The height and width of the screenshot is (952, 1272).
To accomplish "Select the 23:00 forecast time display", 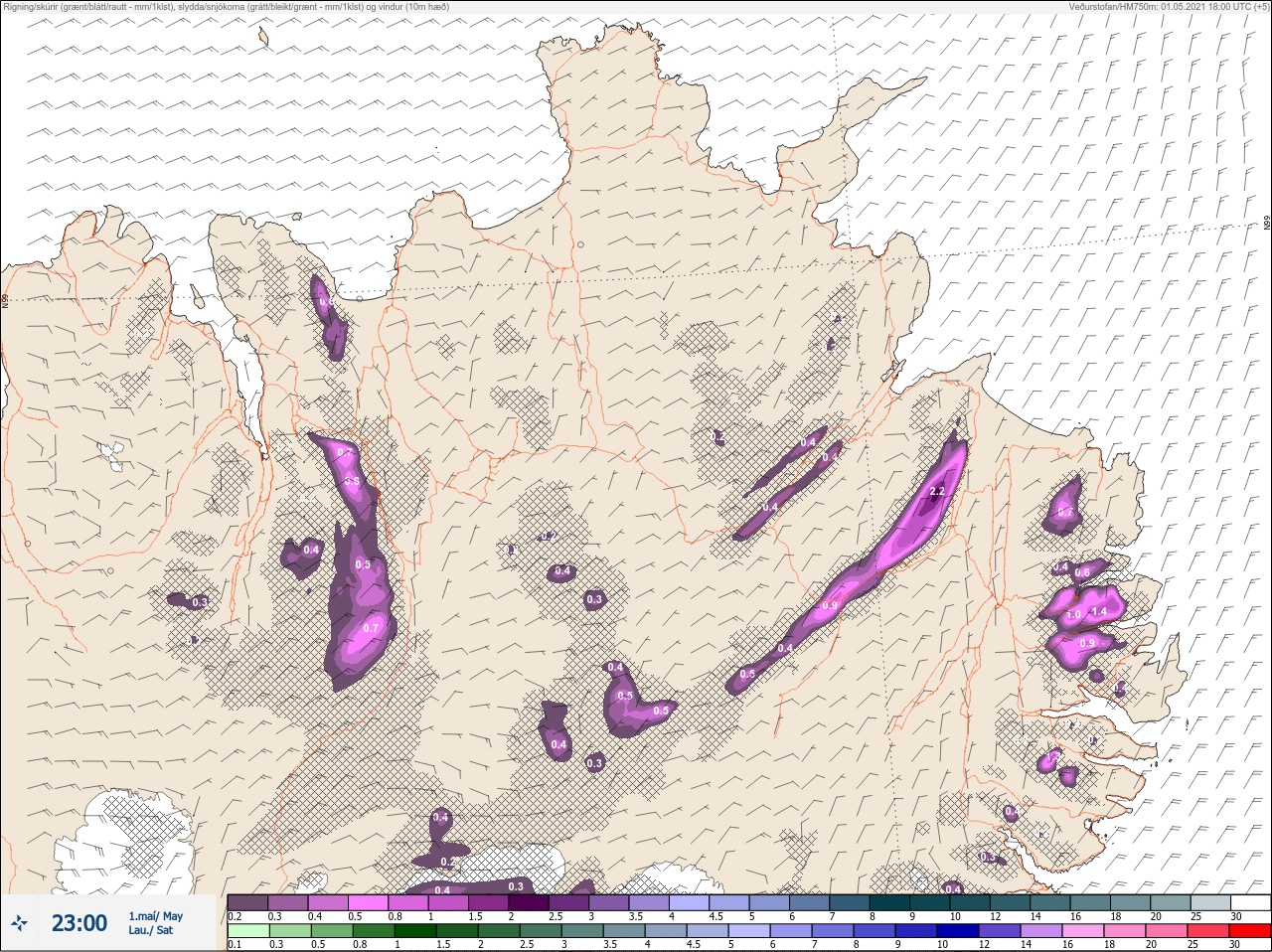I will [79, 923].
